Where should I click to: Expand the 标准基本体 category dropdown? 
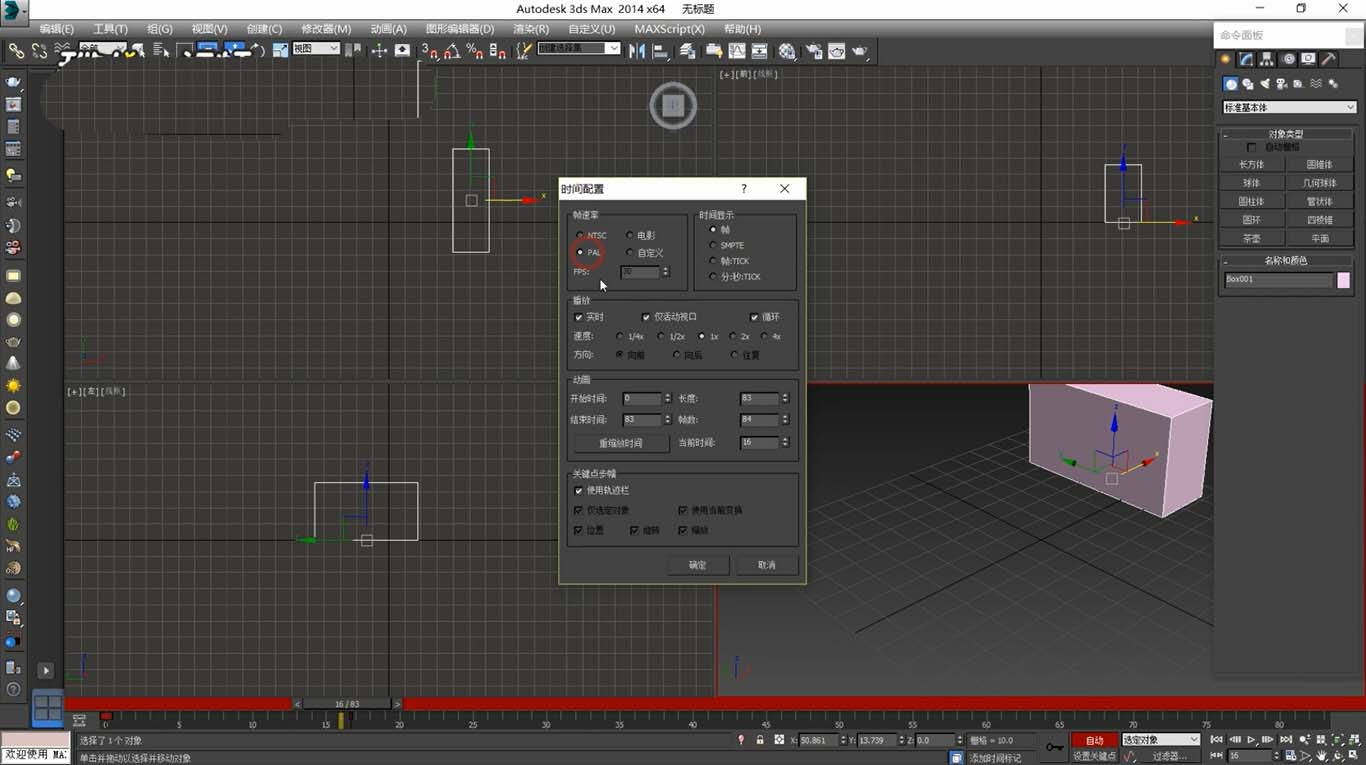click(1289, 108)
